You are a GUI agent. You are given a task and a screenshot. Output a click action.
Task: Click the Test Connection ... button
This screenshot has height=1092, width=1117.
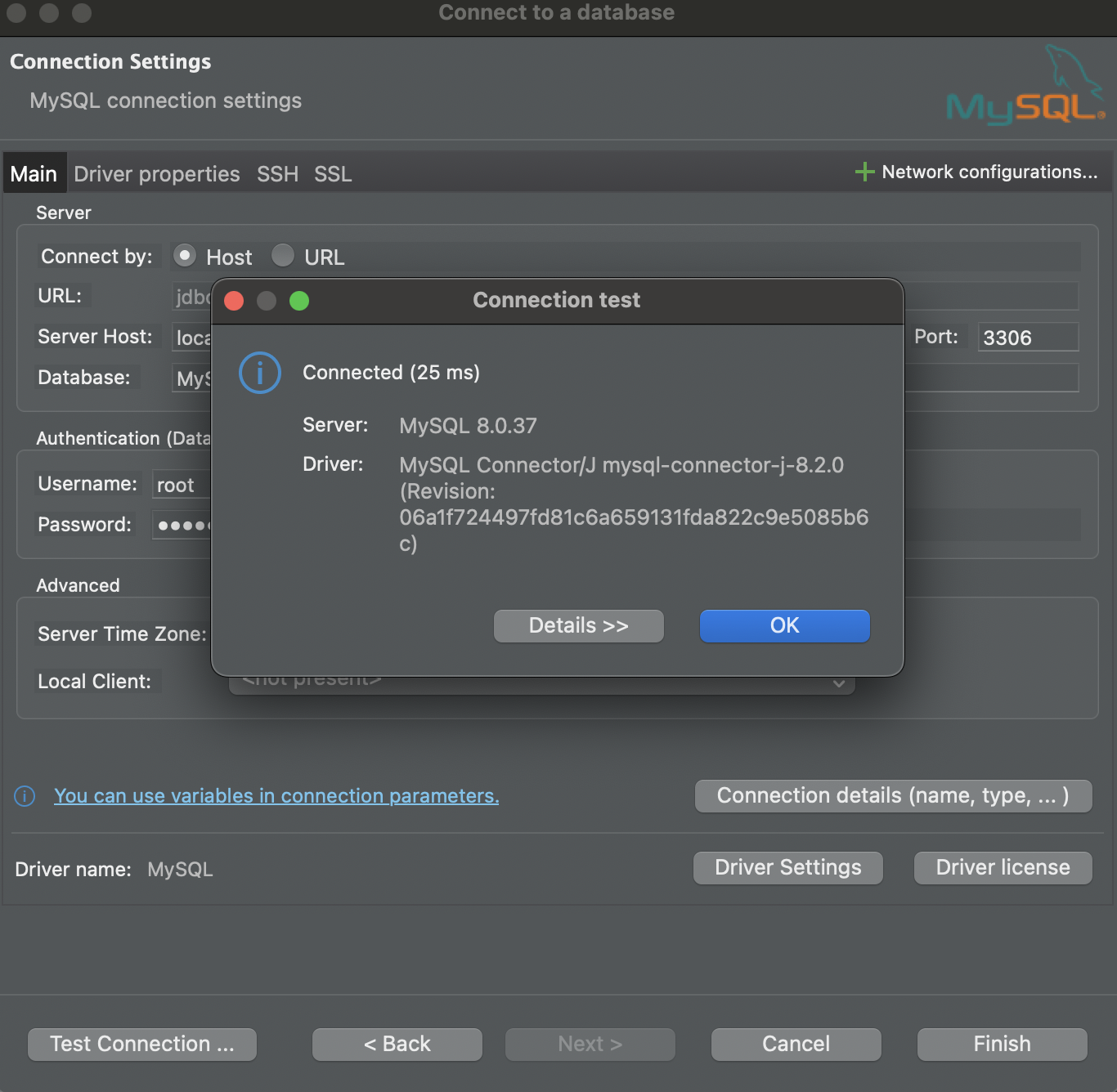click(x=142, y=1045)
